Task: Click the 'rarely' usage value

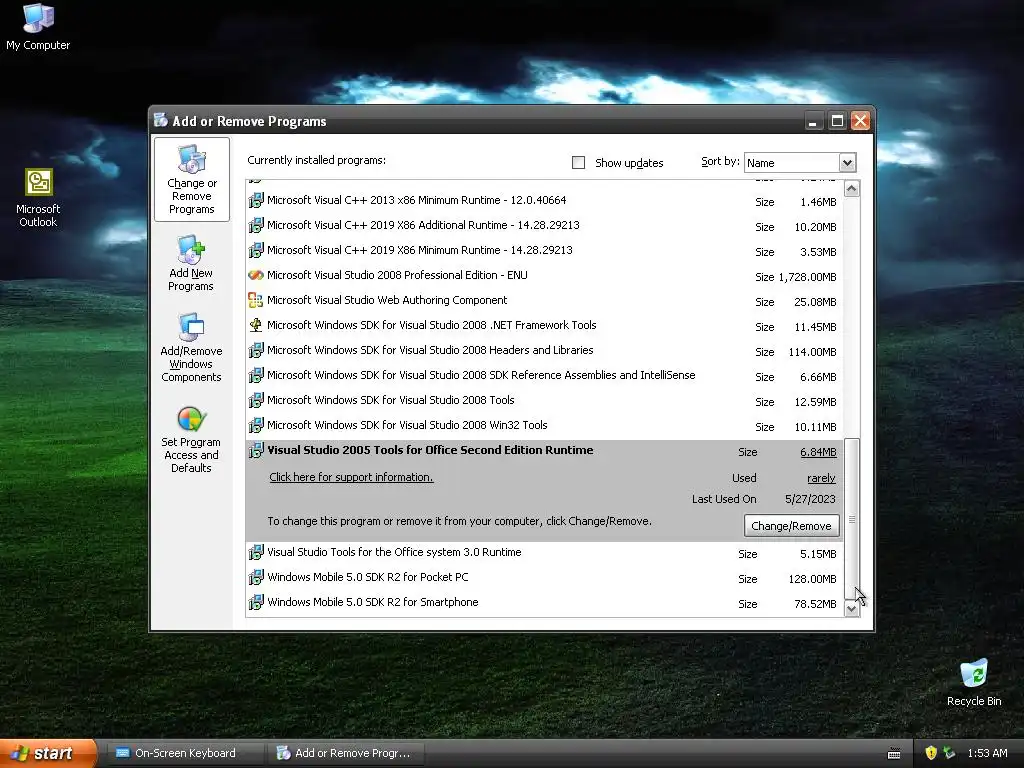Action: click(x=821, y=478)
